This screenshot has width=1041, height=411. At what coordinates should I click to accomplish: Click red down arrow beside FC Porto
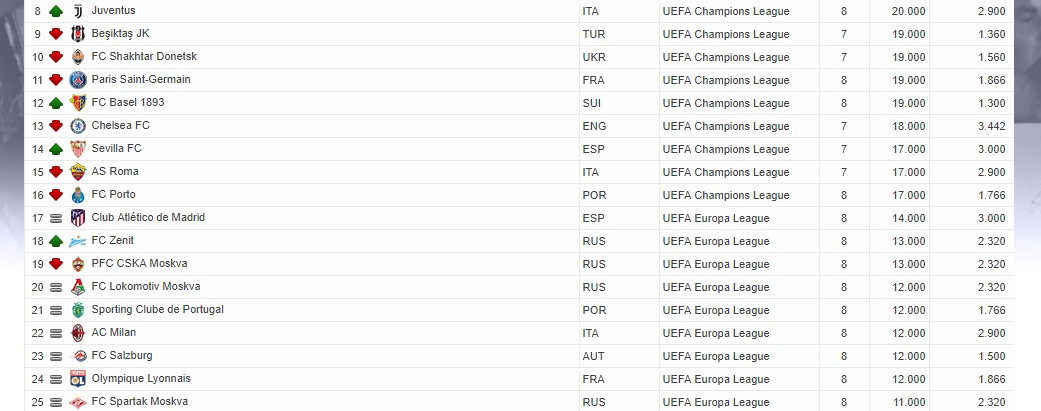click(x=56, y=195)
